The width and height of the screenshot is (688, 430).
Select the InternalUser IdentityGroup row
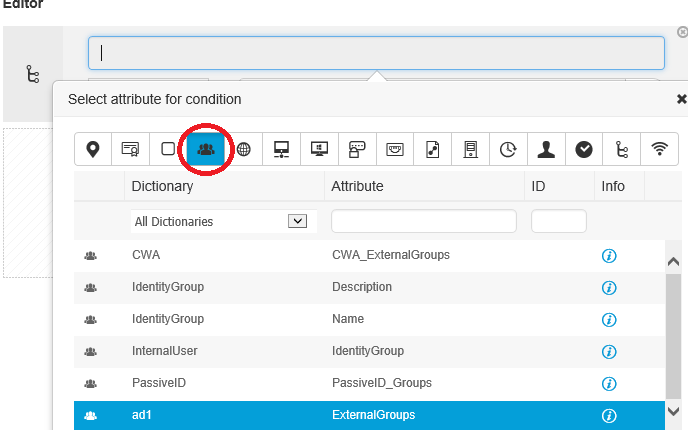(369, 351)
